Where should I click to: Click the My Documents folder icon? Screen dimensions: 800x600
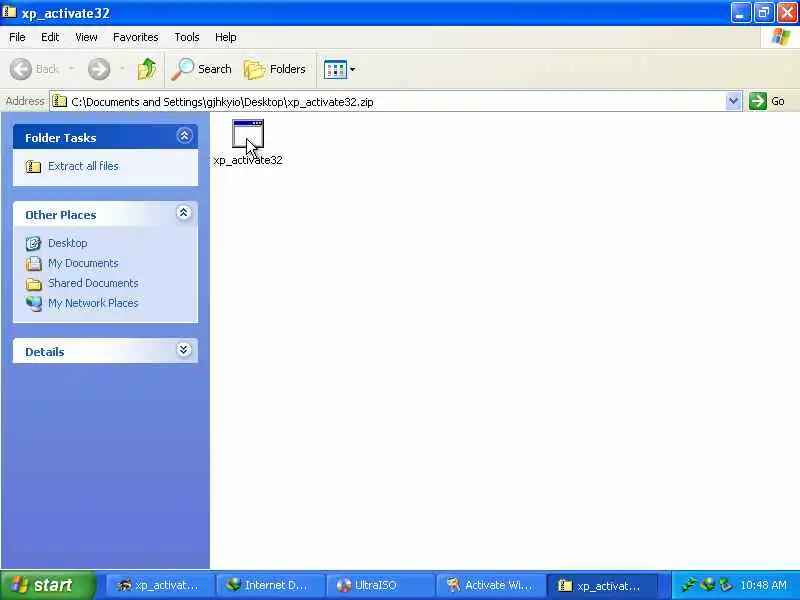pos(34,263)
